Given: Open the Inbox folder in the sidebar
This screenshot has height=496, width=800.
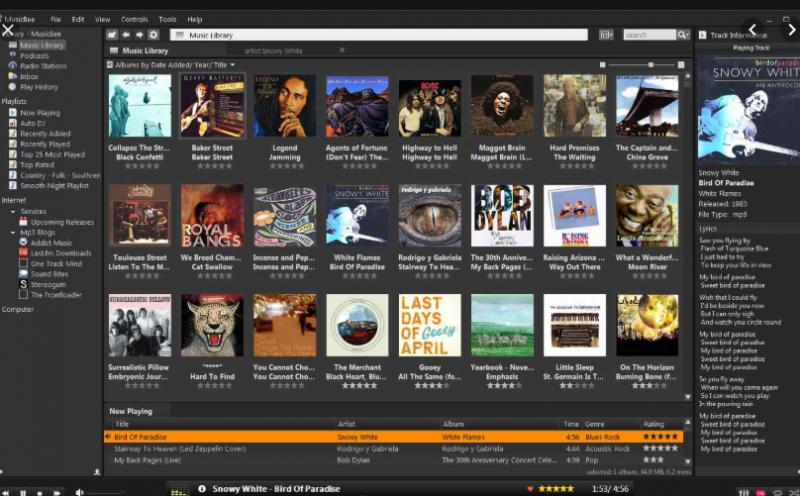Looking at the screenshot, I should click(x=29, y=77).
